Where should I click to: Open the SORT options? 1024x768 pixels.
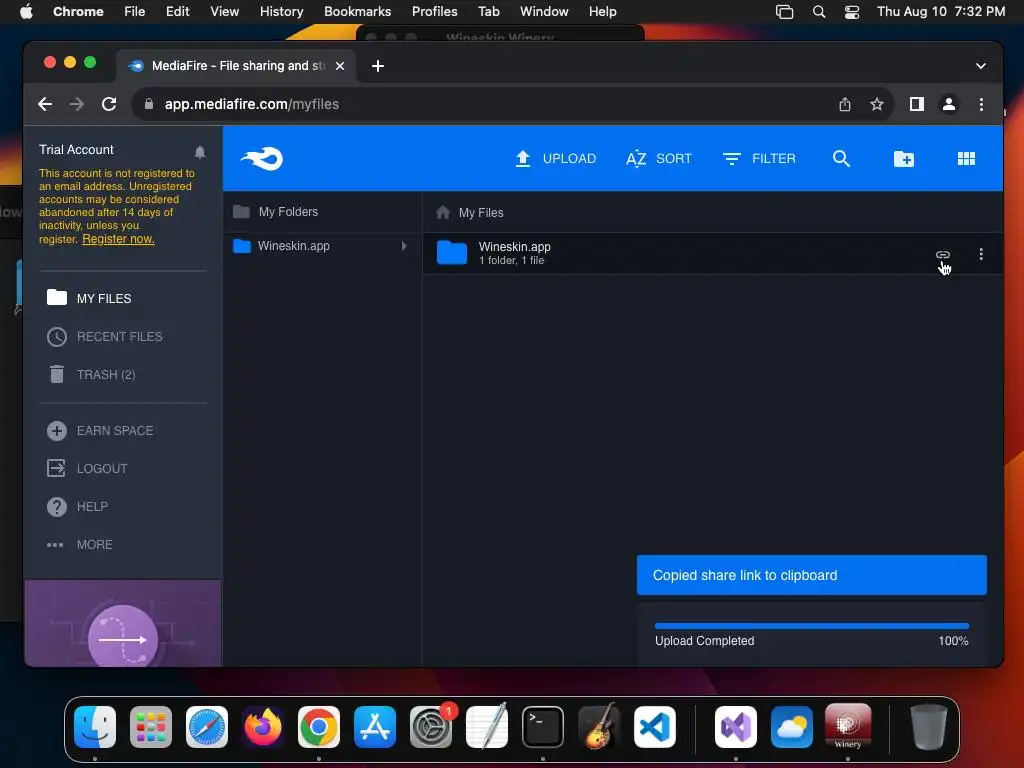(658, 159)
